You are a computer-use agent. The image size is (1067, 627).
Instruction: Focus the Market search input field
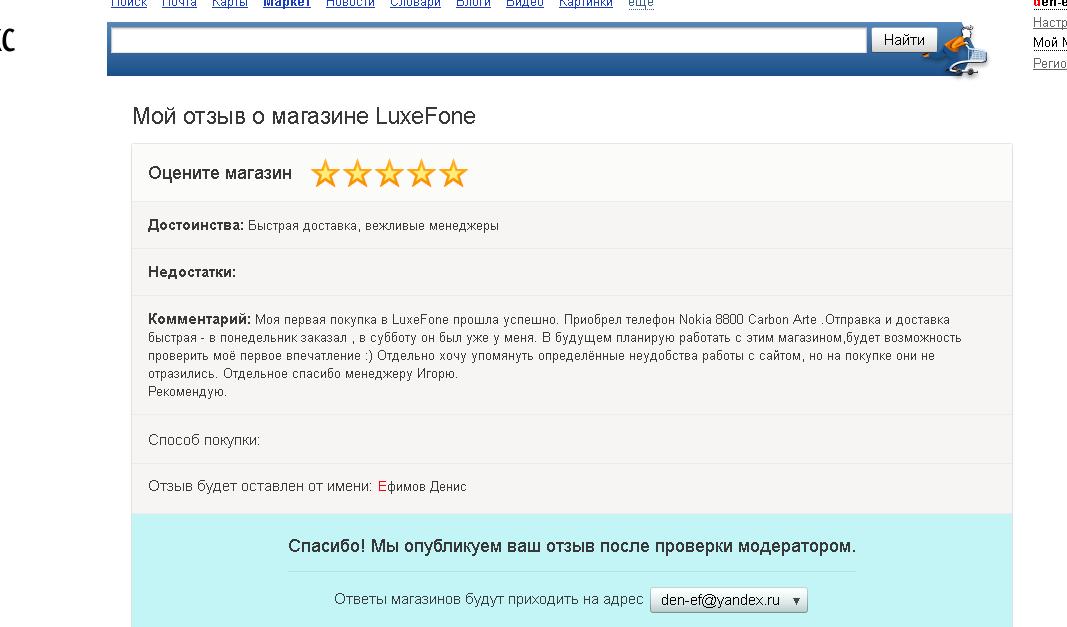[x=488, y=40]
